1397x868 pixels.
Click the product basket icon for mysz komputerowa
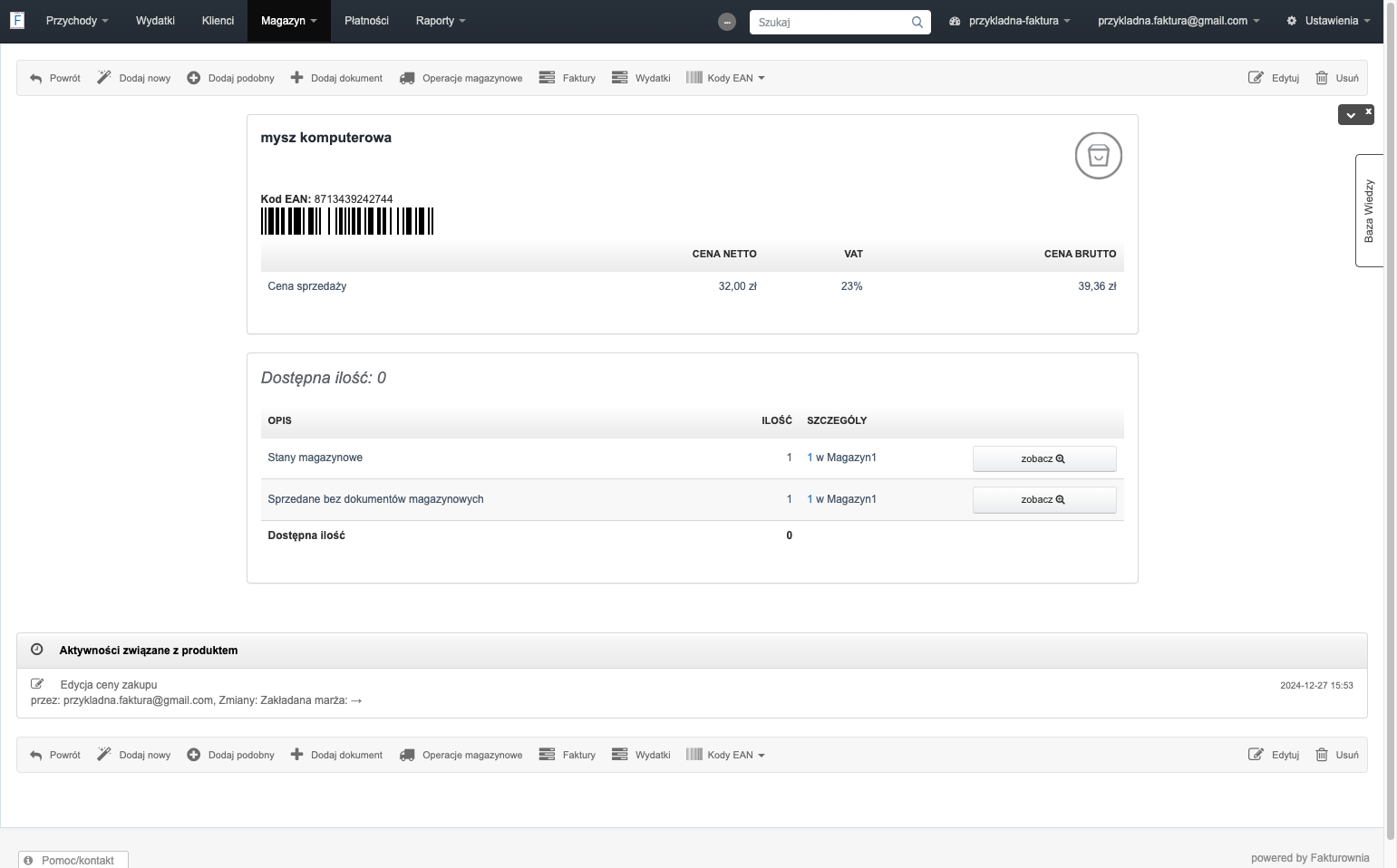[1098, 156]
